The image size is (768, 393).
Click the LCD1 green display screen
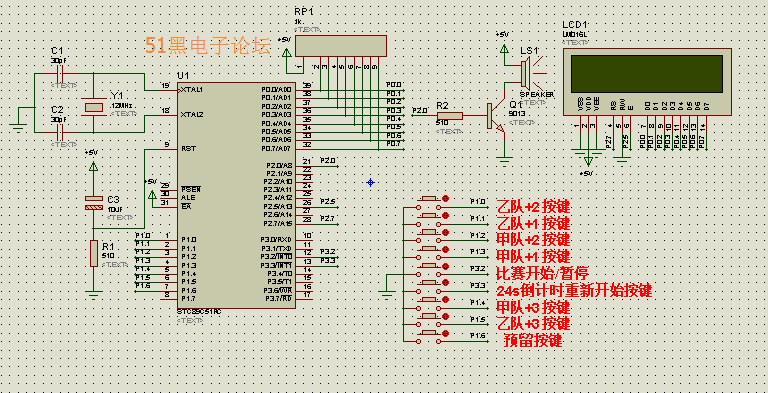(x=647, y=74)
